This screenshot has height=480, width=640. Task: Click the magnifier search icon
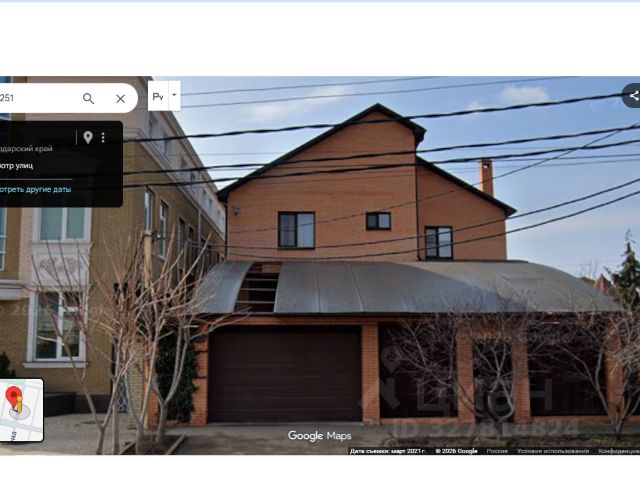point(88,98)
